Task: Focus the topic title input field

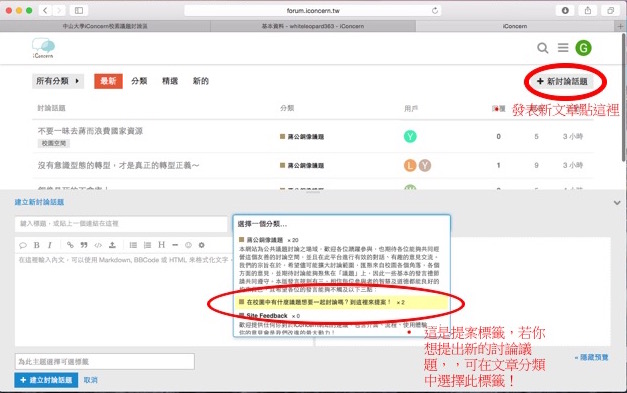Action: pyautogui.click(x=121, y=224)
